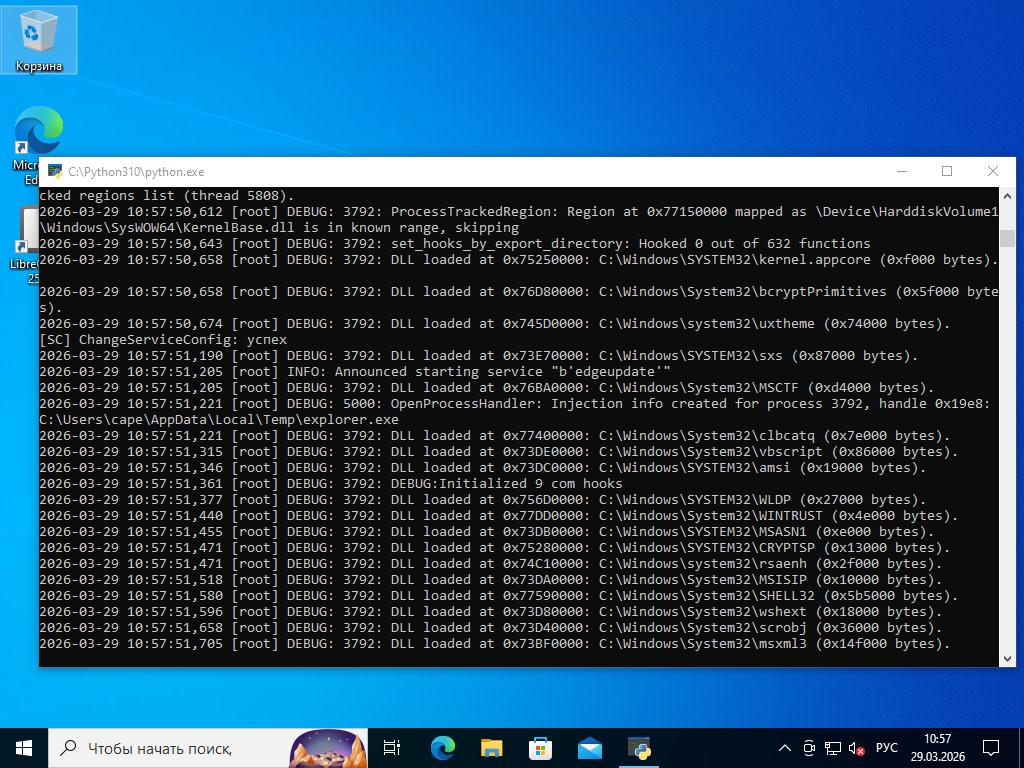This screenshot has width=1024, height=768.
Task: Toggle the muted volume tray icon
Action: (x=857, y=748)
